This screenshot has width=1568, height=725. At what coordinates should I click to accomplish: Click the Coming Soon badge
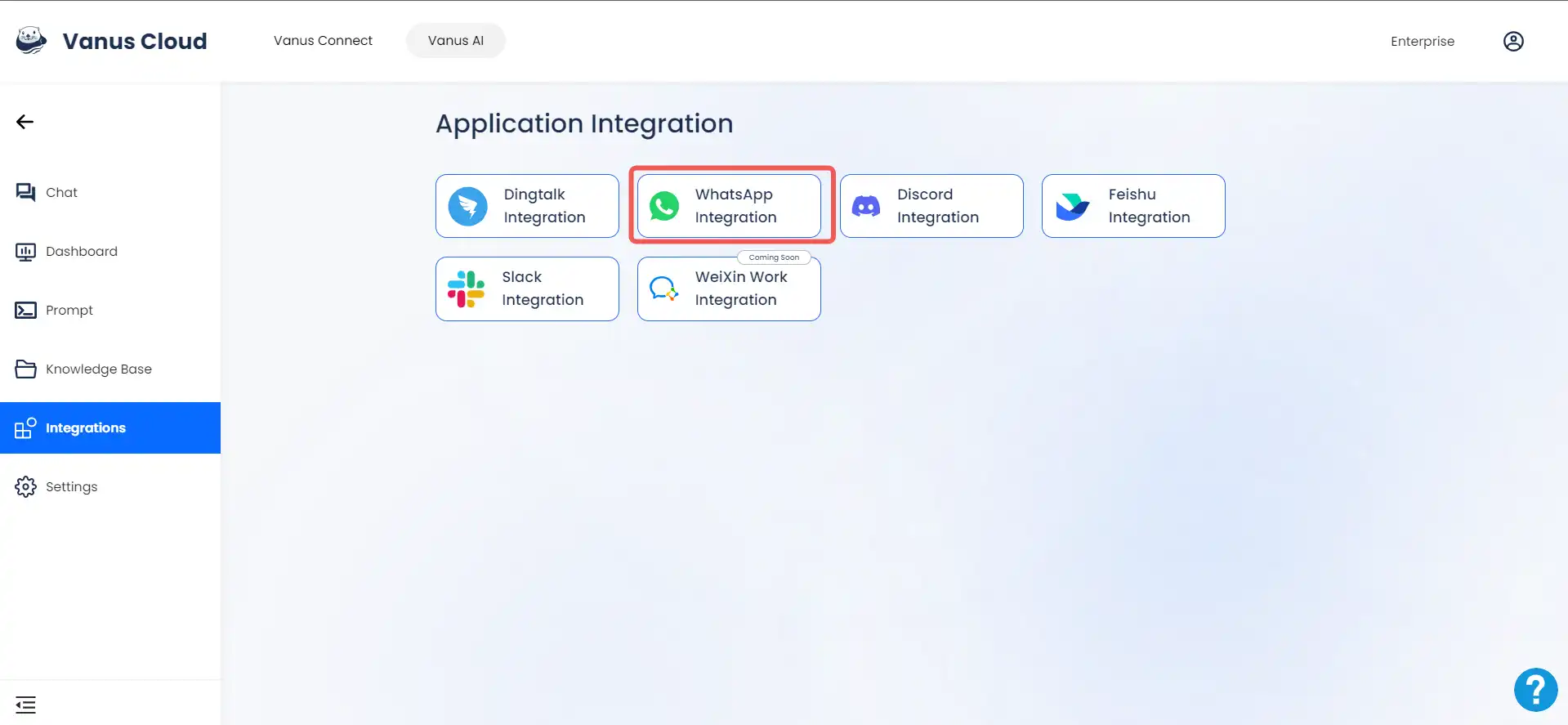pos(774,257)
